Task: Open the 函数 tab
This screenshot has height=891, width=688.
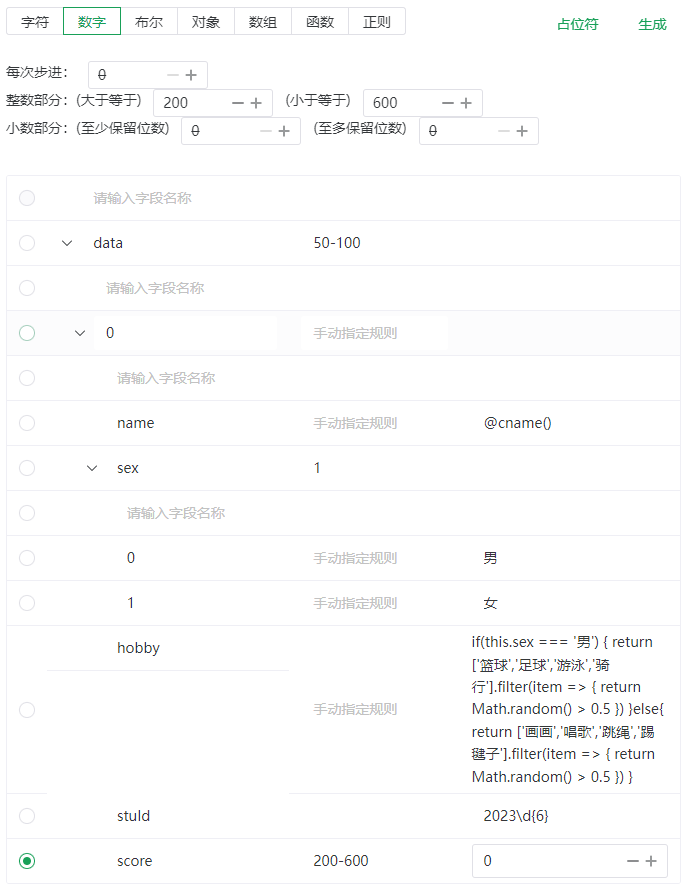Action: pyautogui.click(x=320, y=22)
